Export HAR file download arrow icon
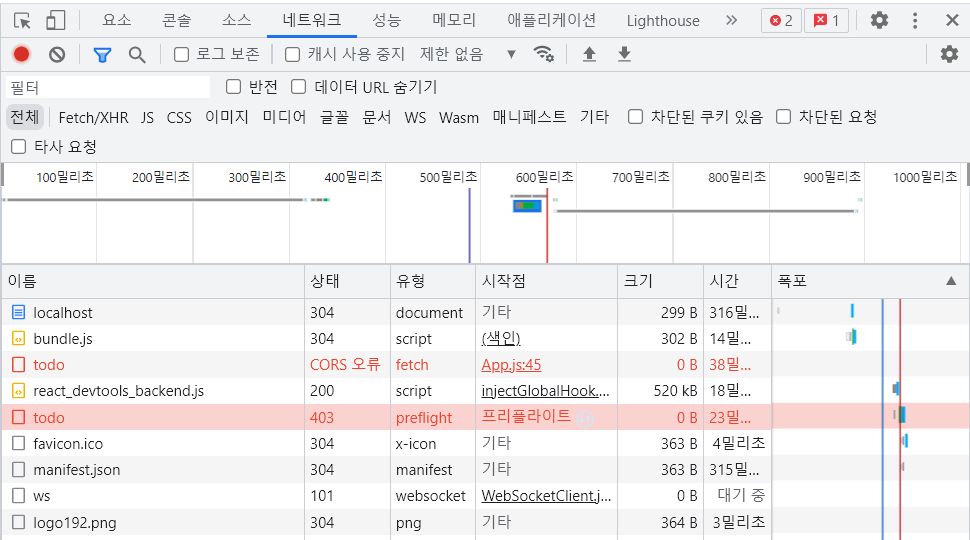 click(624, 54)
